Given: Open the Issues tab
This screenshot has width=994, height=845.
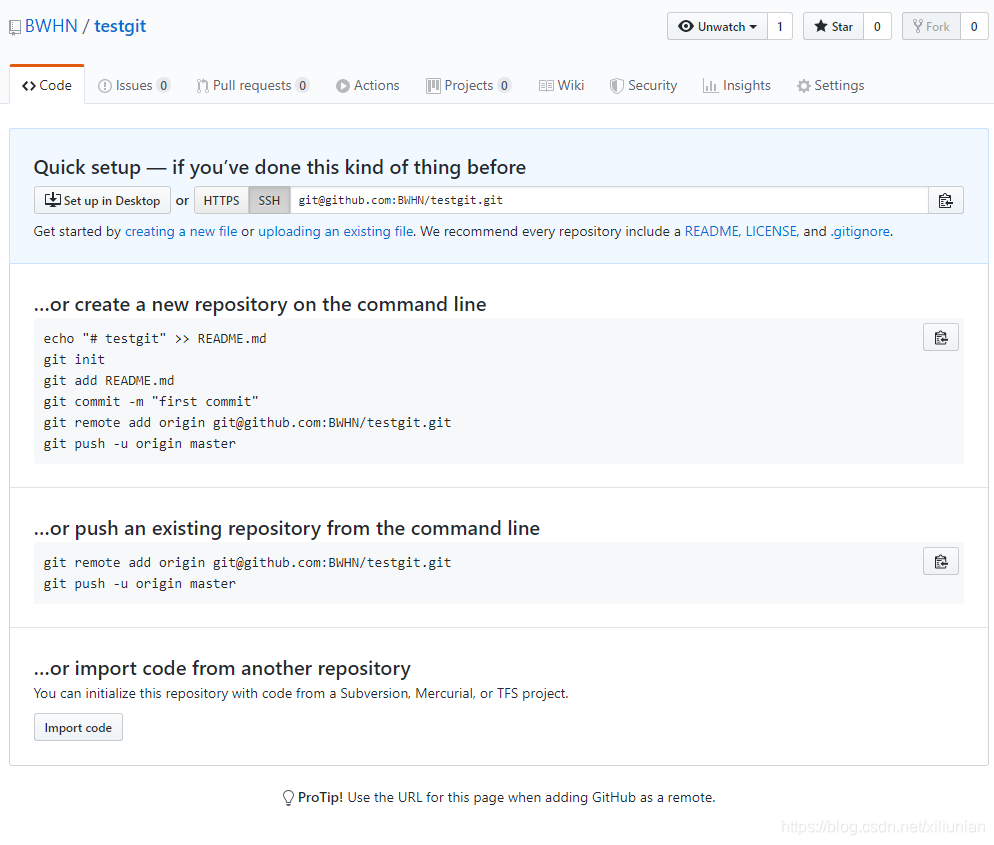Looking at the screenshot, I should [x=134, y=85].
